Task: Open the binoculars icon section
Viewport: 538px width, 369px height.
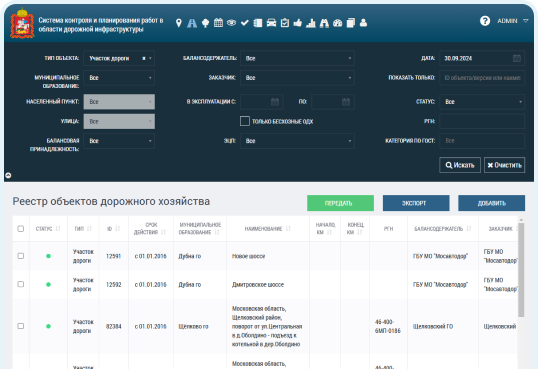Action: coord(324,23)
